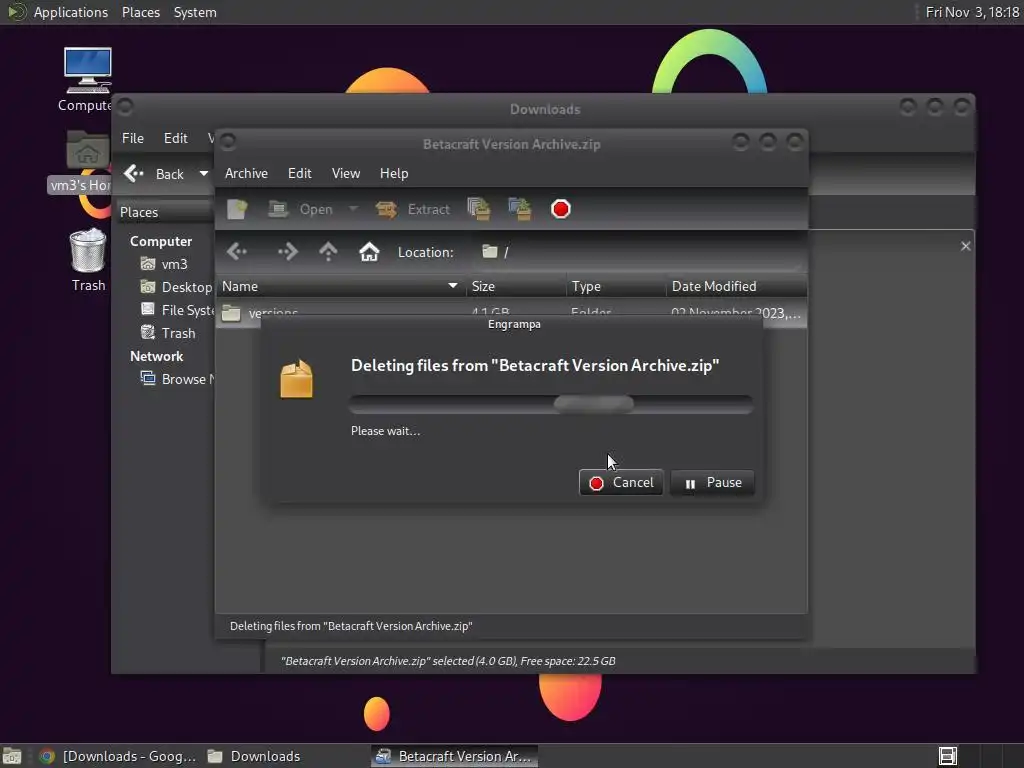This screenshot has height=768, width=1024.
Task: Go forward in the archive location bar
Action: click(x=287, y=251)
